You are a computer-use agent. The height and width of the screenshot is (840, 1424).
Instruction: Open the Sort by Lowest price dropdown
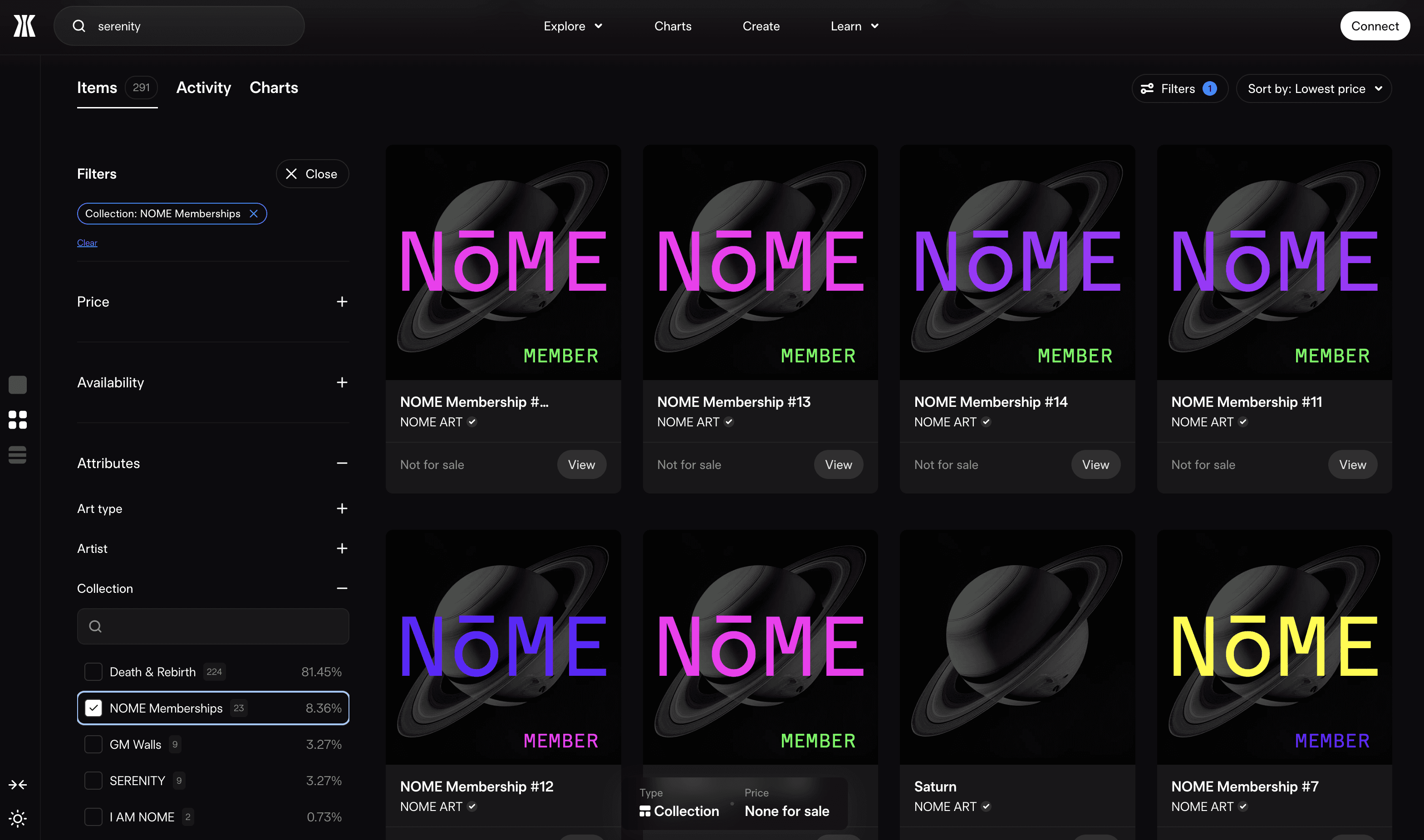[x=1314, y=89]
